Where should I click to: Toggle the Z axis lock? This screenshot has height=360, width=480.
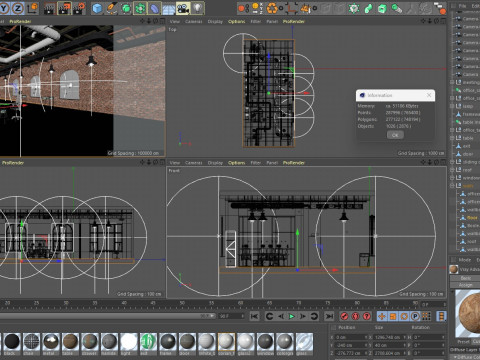[x=18, y=8]
